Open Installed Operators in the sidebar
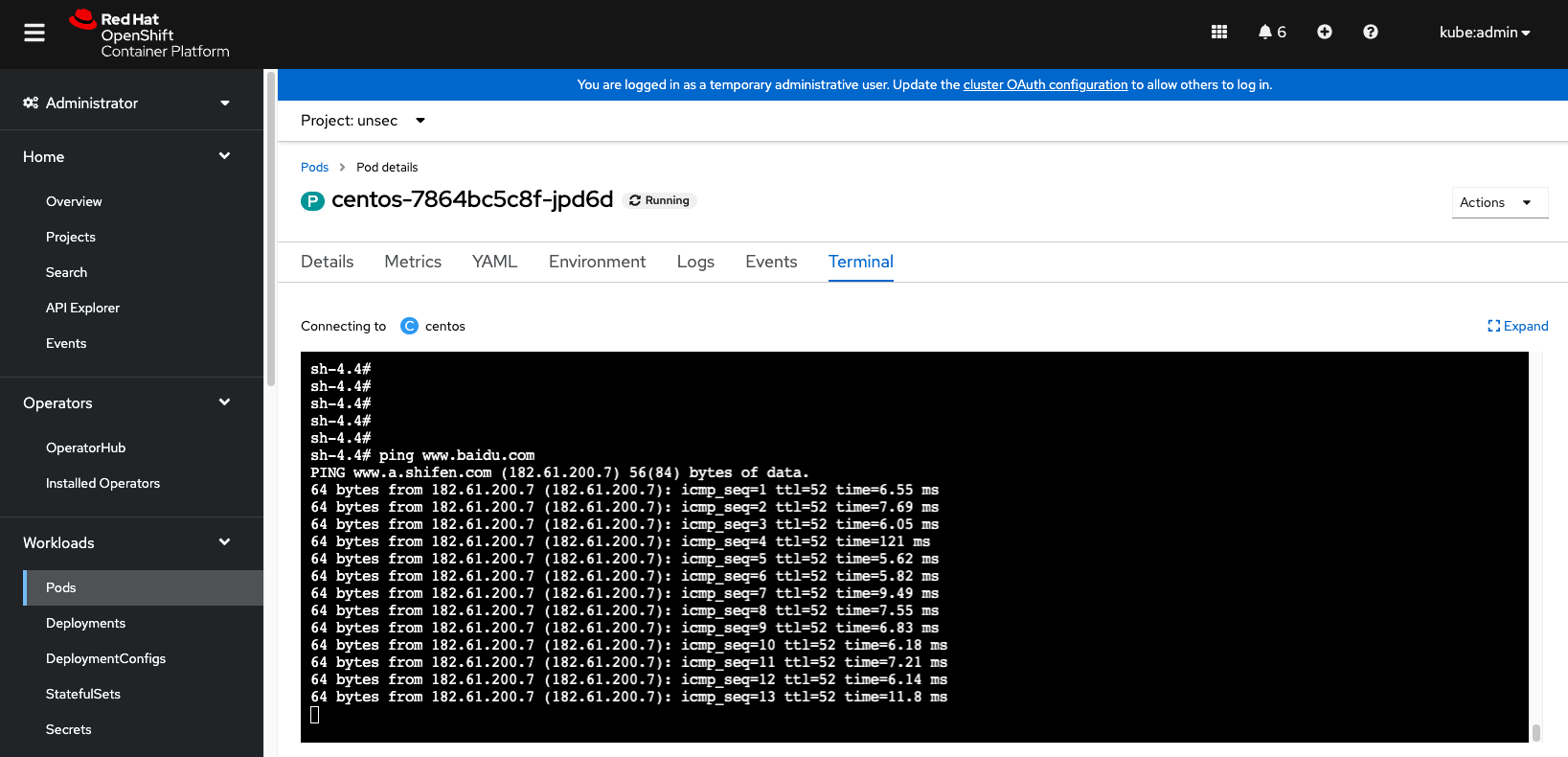This screenshot has height=757, width=1568. (102, 483)
